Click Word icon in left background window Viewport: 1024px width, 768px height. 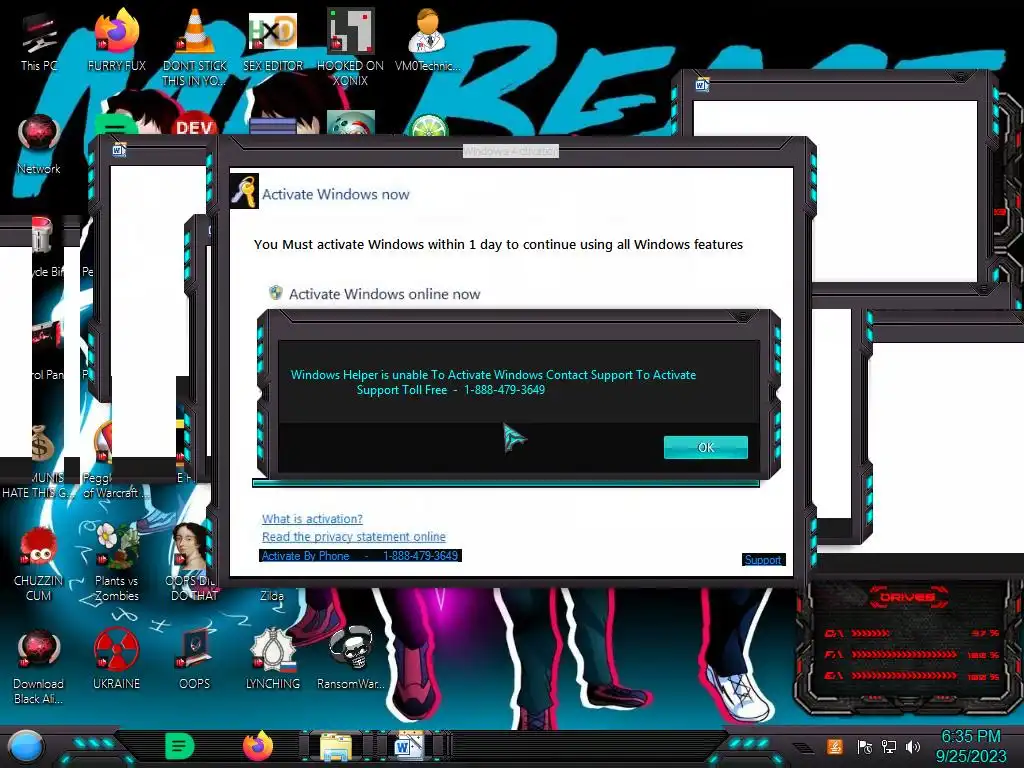(x=118, y=150)
